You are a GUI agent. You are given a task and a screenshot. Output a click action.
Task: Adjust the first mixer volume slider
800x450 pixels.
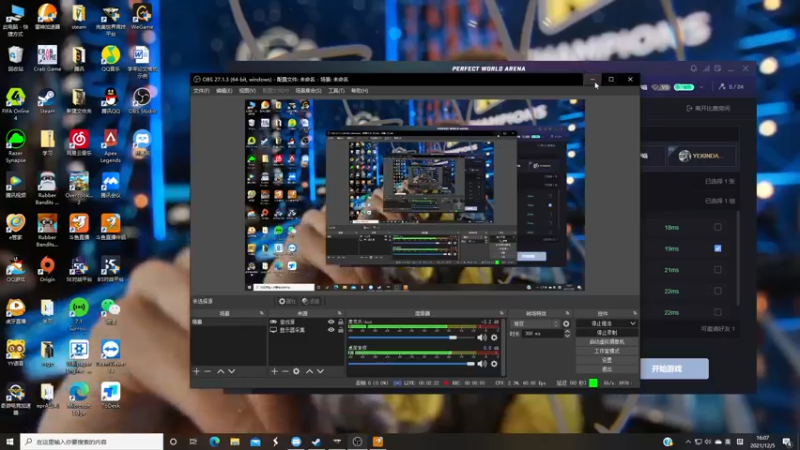411,338
